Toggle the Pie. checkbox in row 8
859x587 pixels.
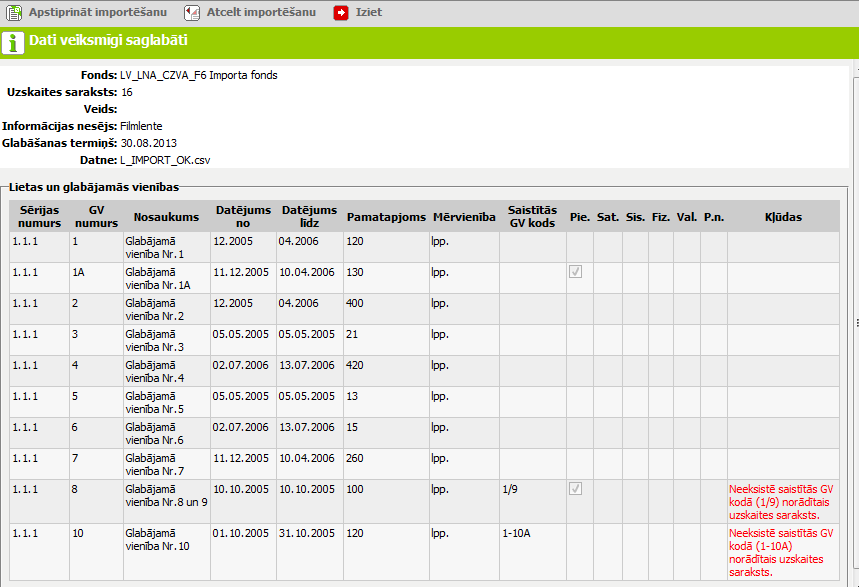(x=576, y=489)
